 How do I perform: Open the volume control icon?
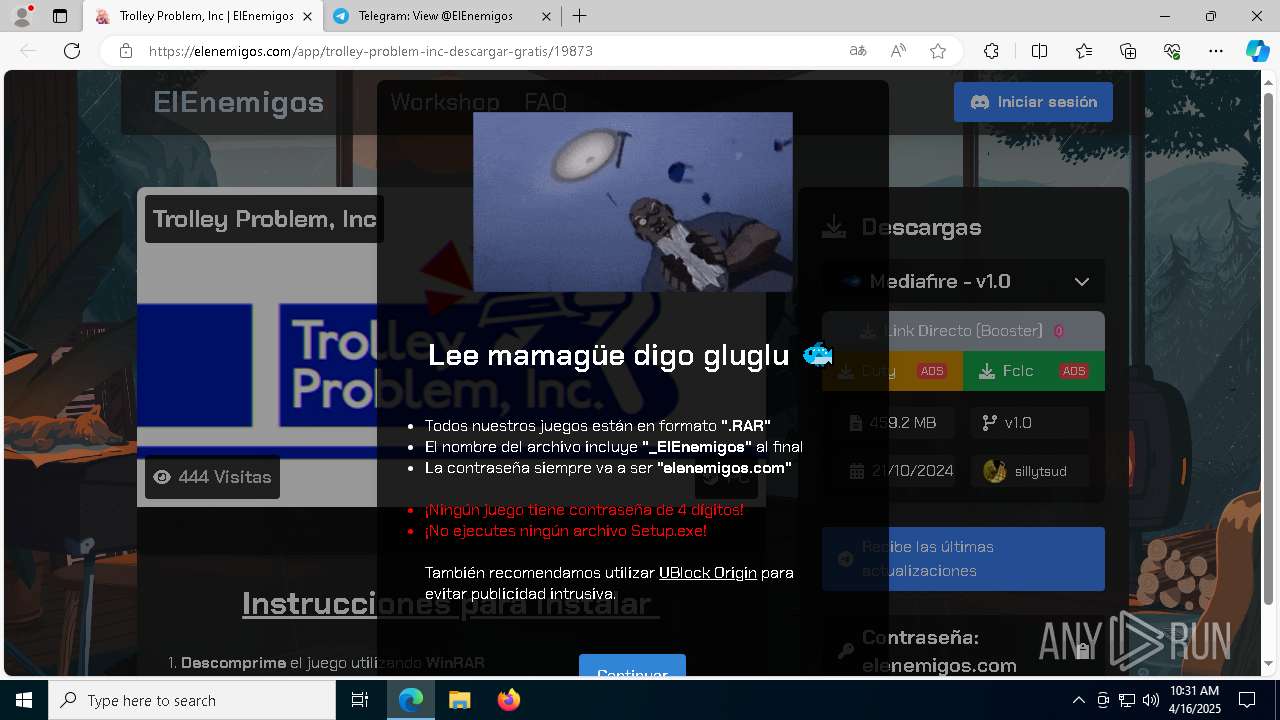click(x=1151, y=700)
